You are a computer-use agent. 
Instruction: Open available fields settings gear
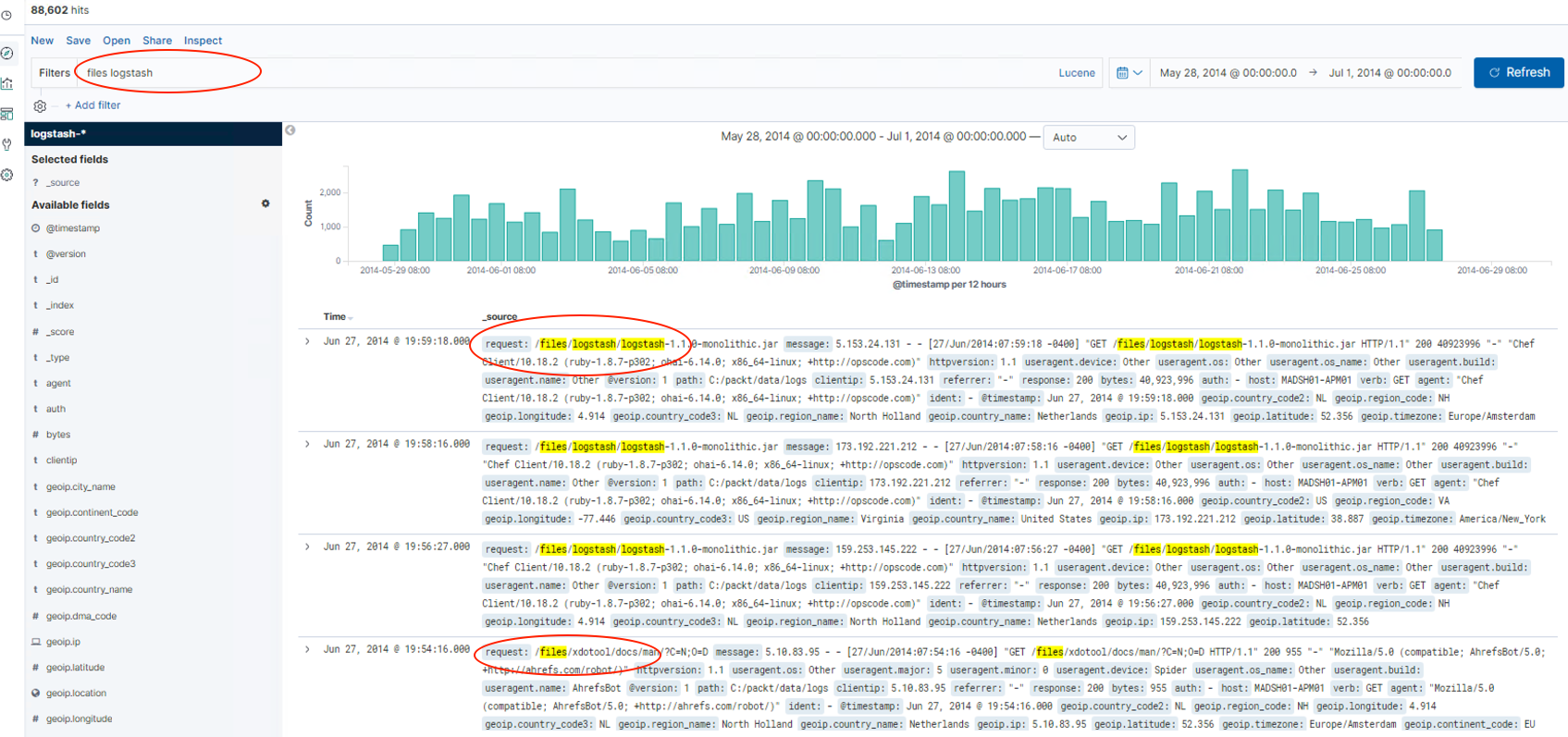pyautogui.click(x=265, y=203)
